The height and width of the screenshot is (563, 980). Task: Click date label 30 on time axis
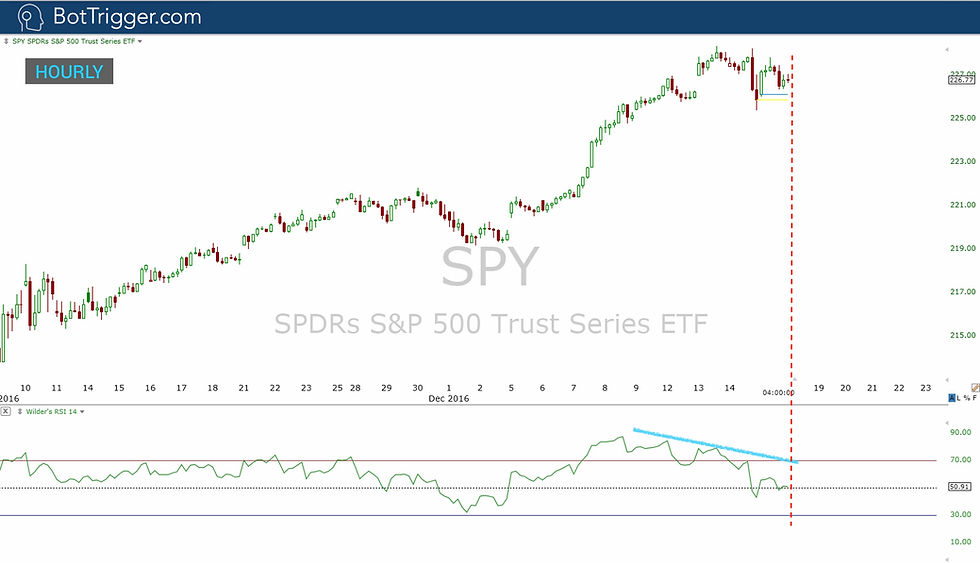pyautogui.click(x=418, y=388)
